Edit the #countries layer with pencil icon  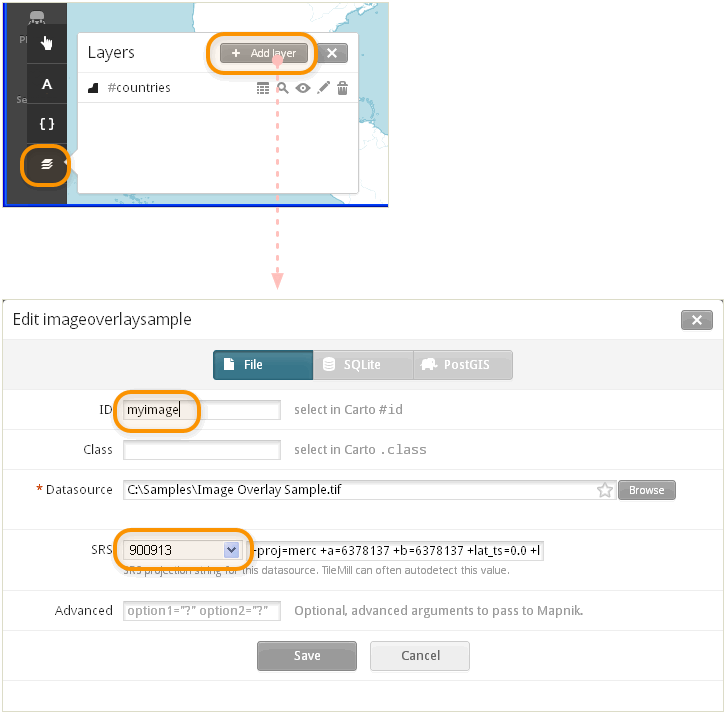click(x=323, y=87)
